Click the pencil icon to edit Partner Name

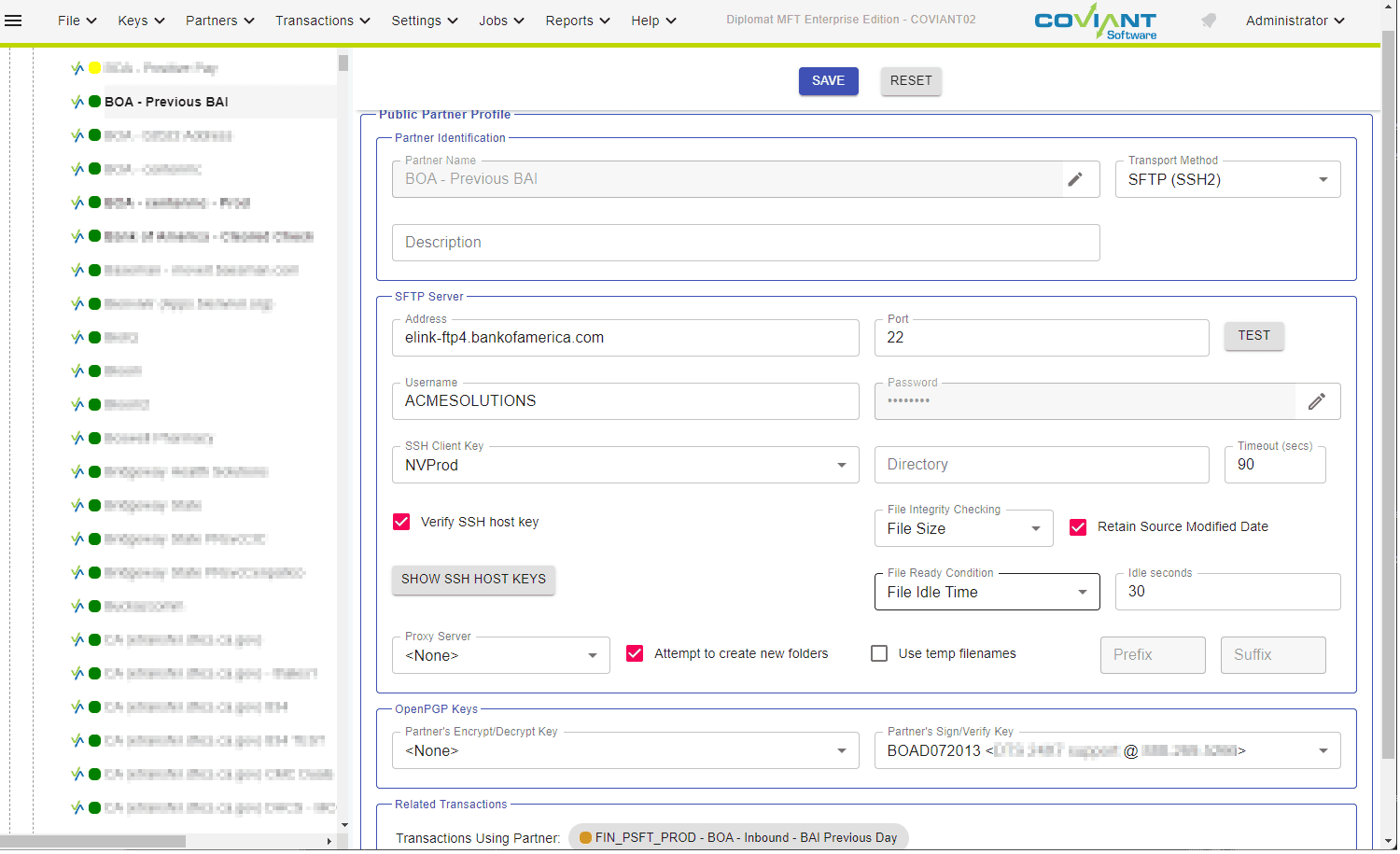(x=1075, y=179)
